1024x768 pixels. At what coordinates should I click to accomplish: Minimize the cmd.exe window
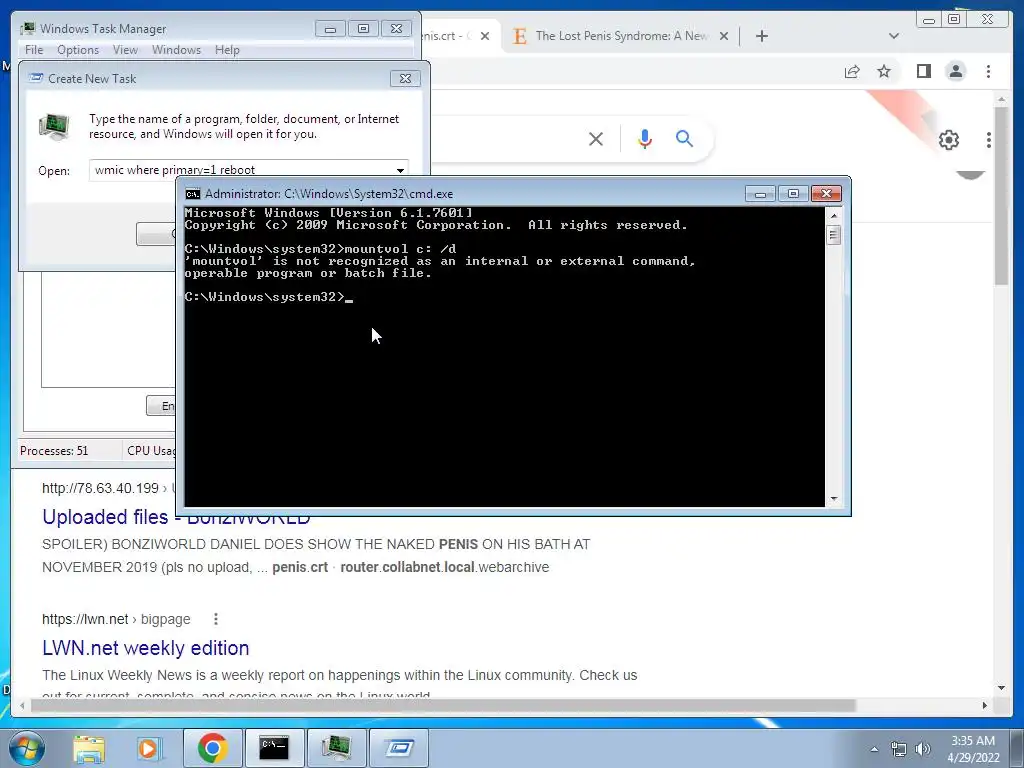click(760, 194)
